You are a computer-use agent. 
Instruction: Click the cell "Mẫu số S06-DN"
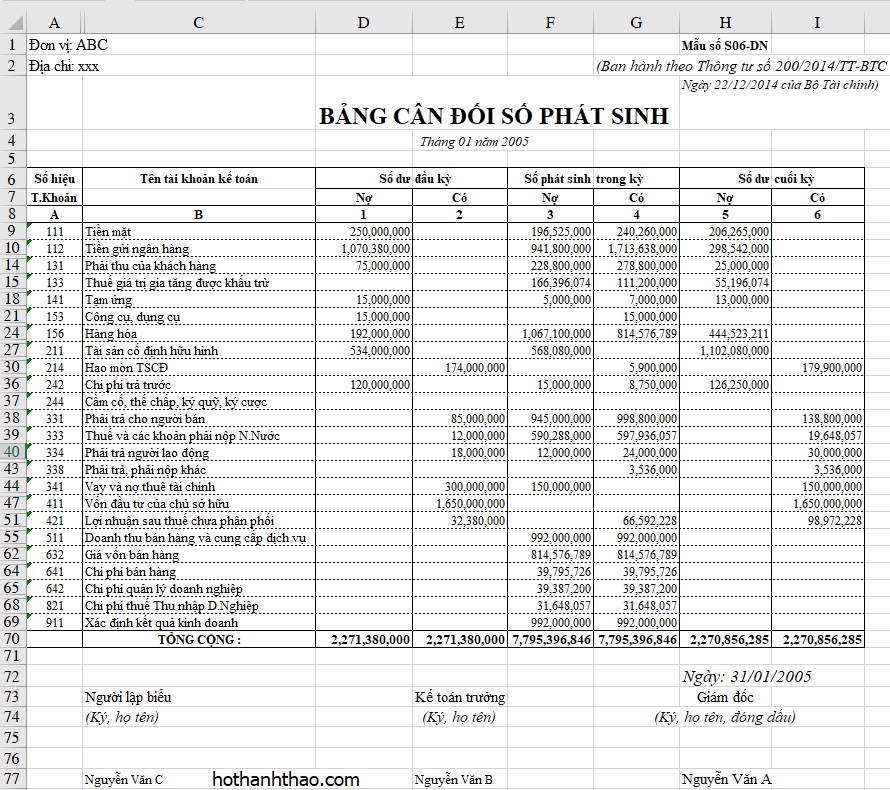coord(725,45)
